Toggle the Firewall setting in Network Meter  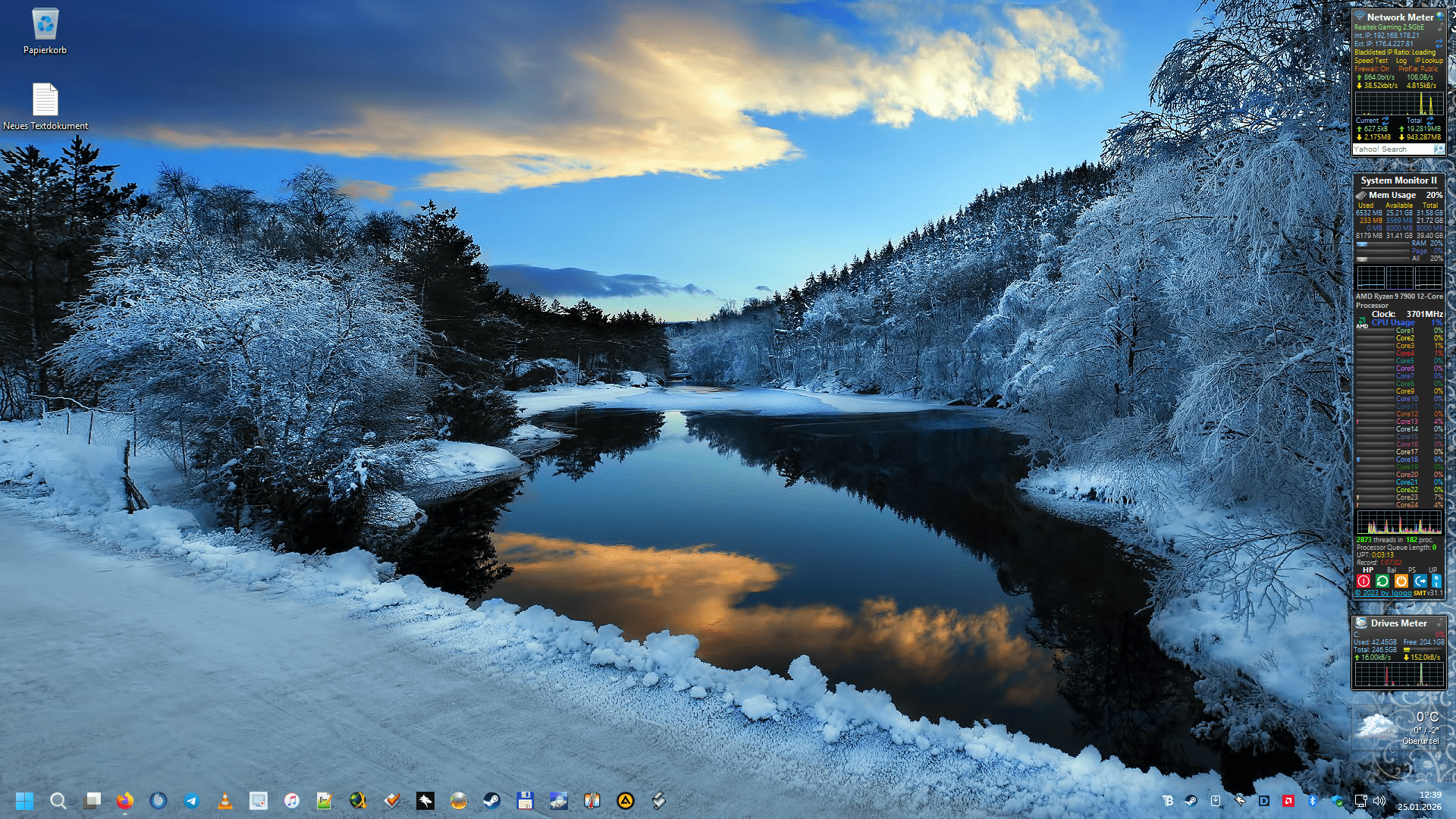(1372, 68)
